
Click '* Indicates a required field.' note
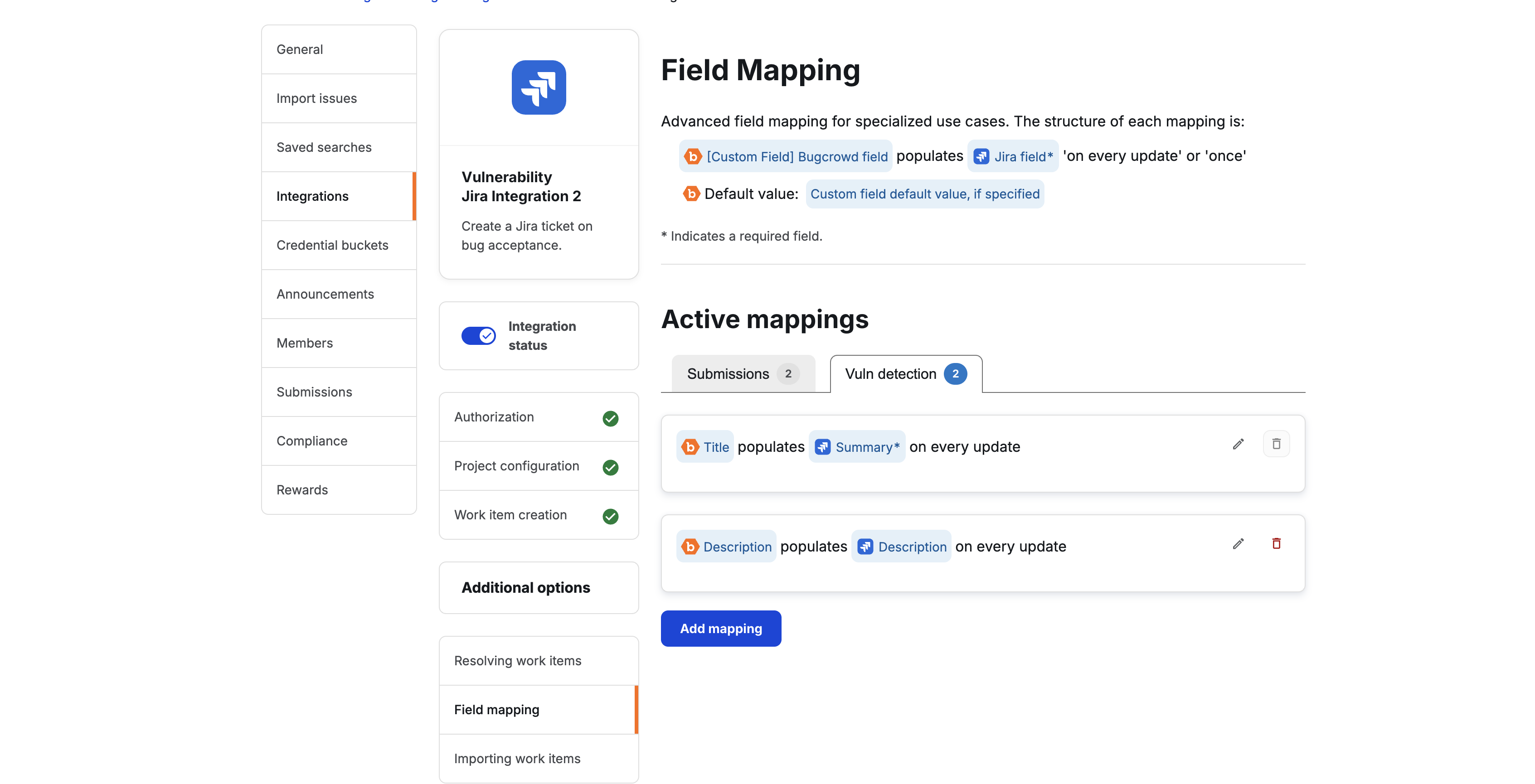pos(741,236)
